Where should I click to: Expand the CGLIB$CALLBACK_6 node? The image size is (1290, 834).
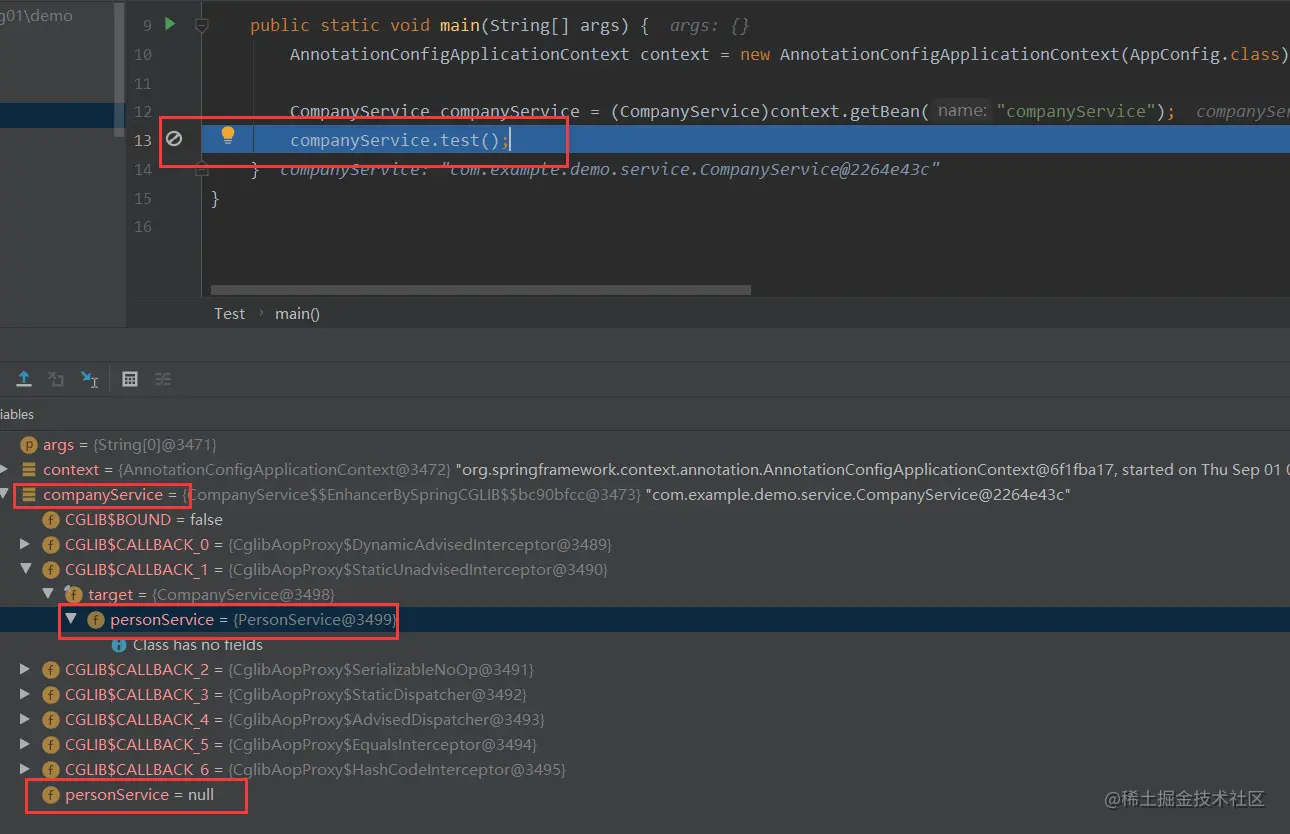[x=26, y=770]
